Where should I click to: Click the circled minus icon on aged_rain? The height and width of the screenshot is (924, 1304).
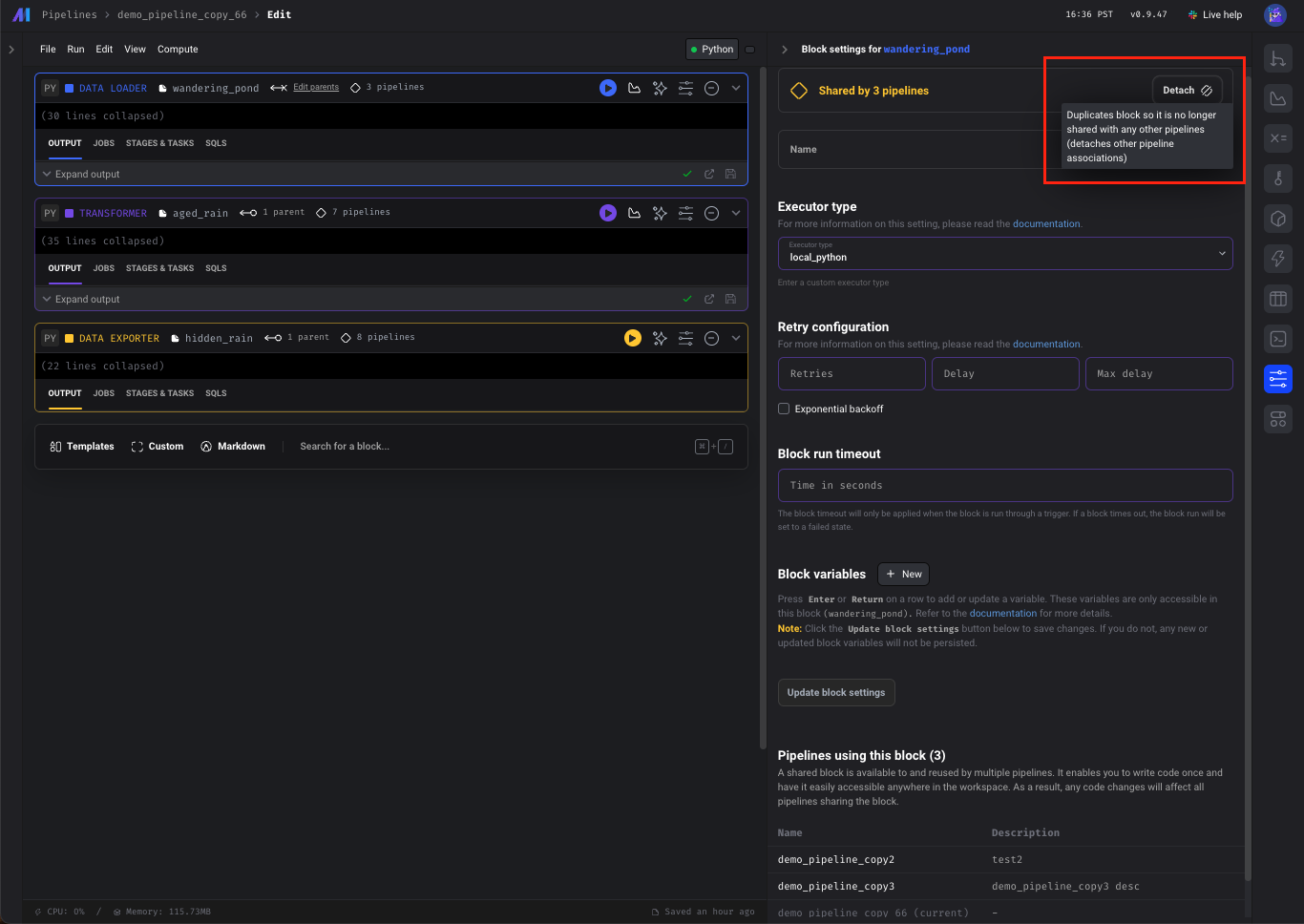click(711, 213)
